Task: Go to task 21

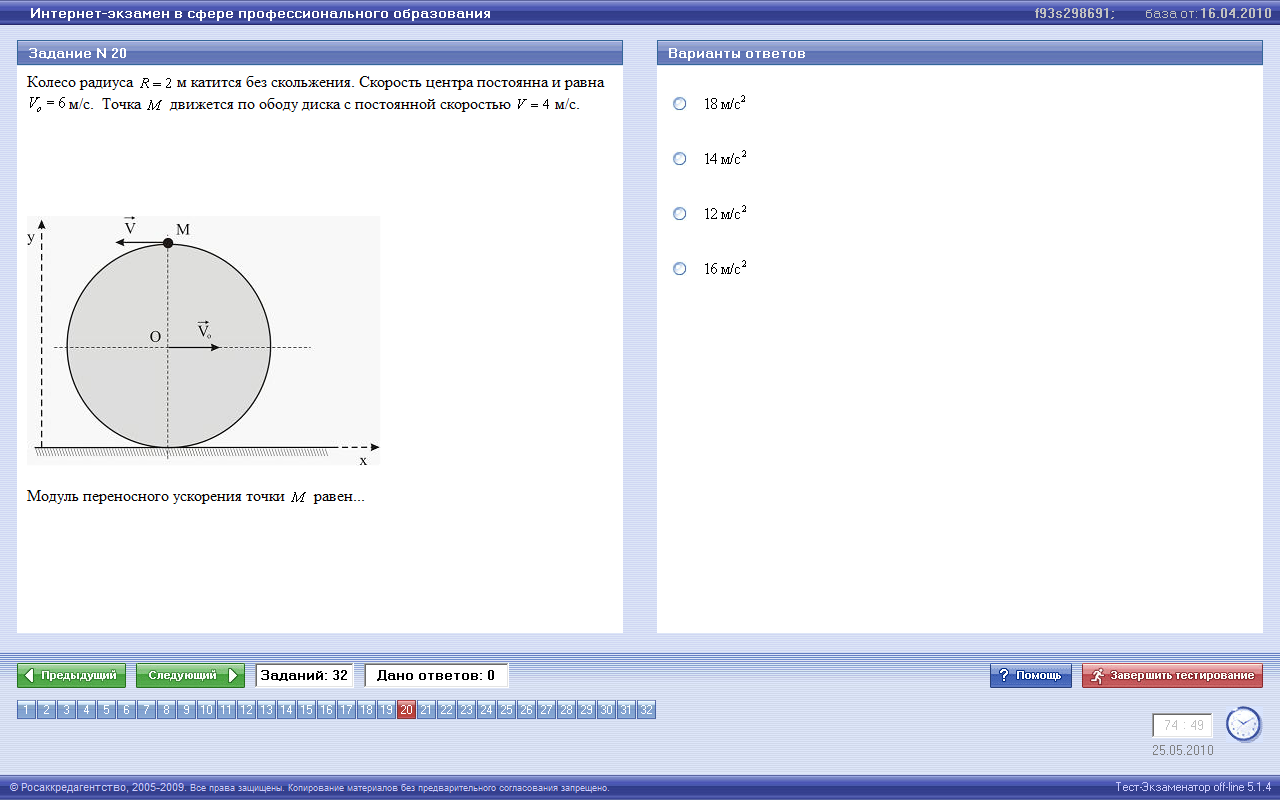Action: pyautogui.click(x=427, y=710)
